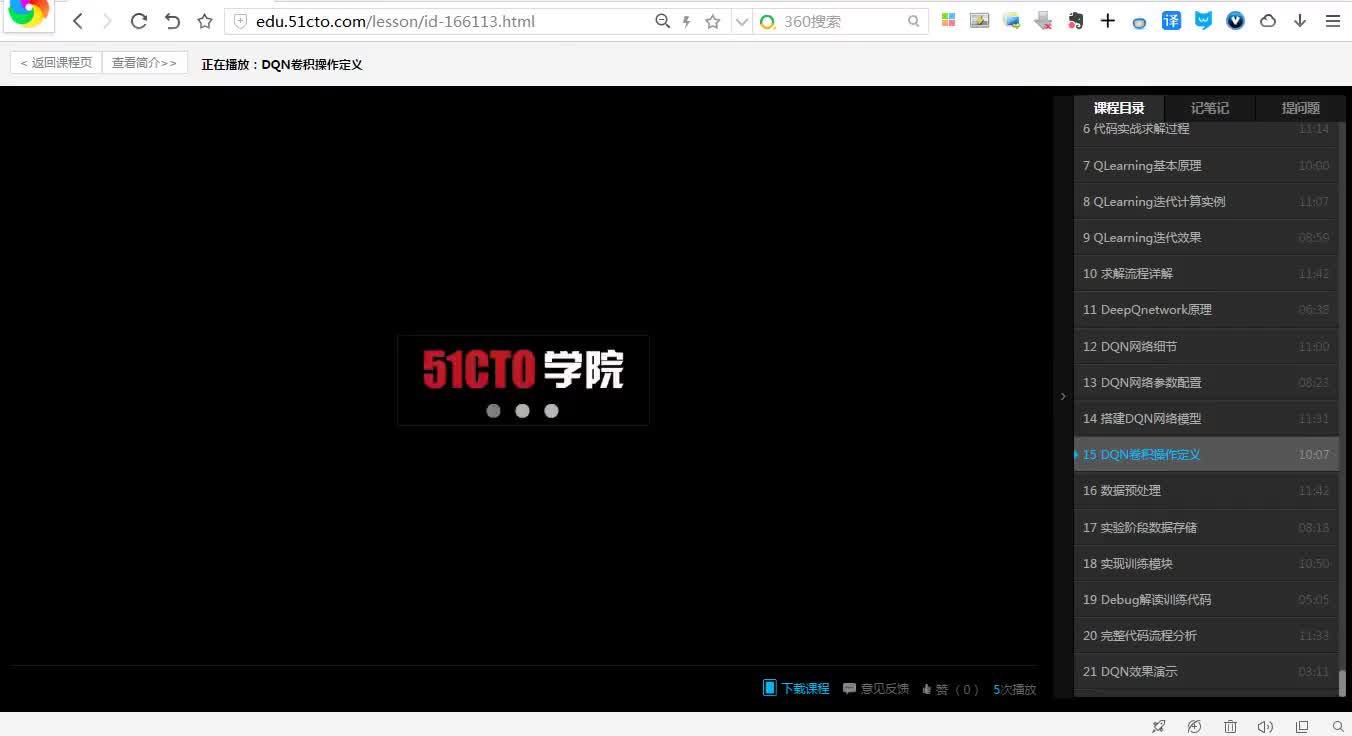Click the search magnifier button in search box

click(x=914, y=21)
